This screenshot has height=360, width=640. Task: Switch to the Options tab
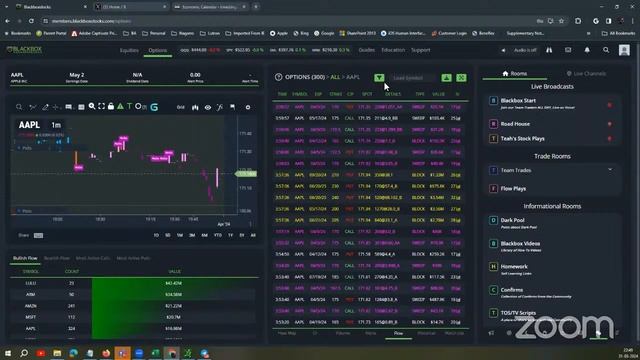point(158,50)
